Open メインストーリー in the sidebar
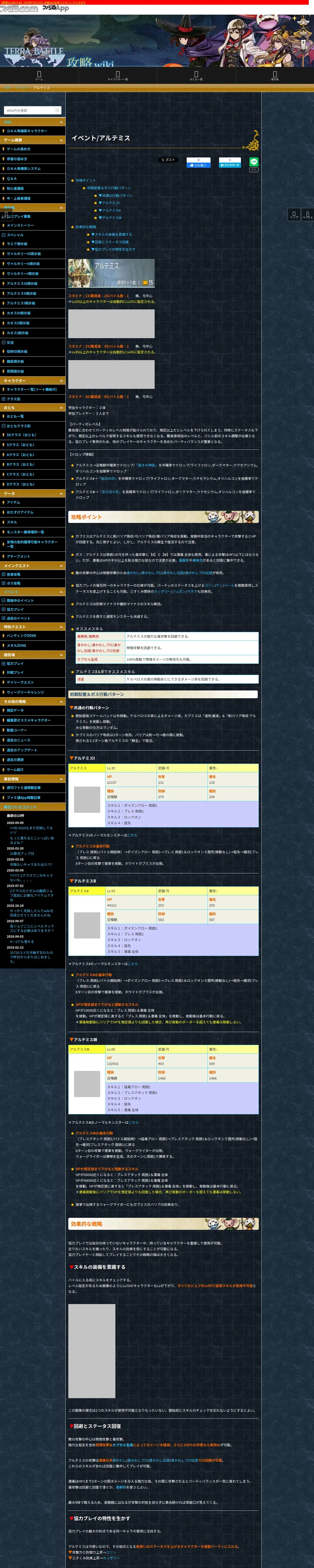 [x=20, y=225]
